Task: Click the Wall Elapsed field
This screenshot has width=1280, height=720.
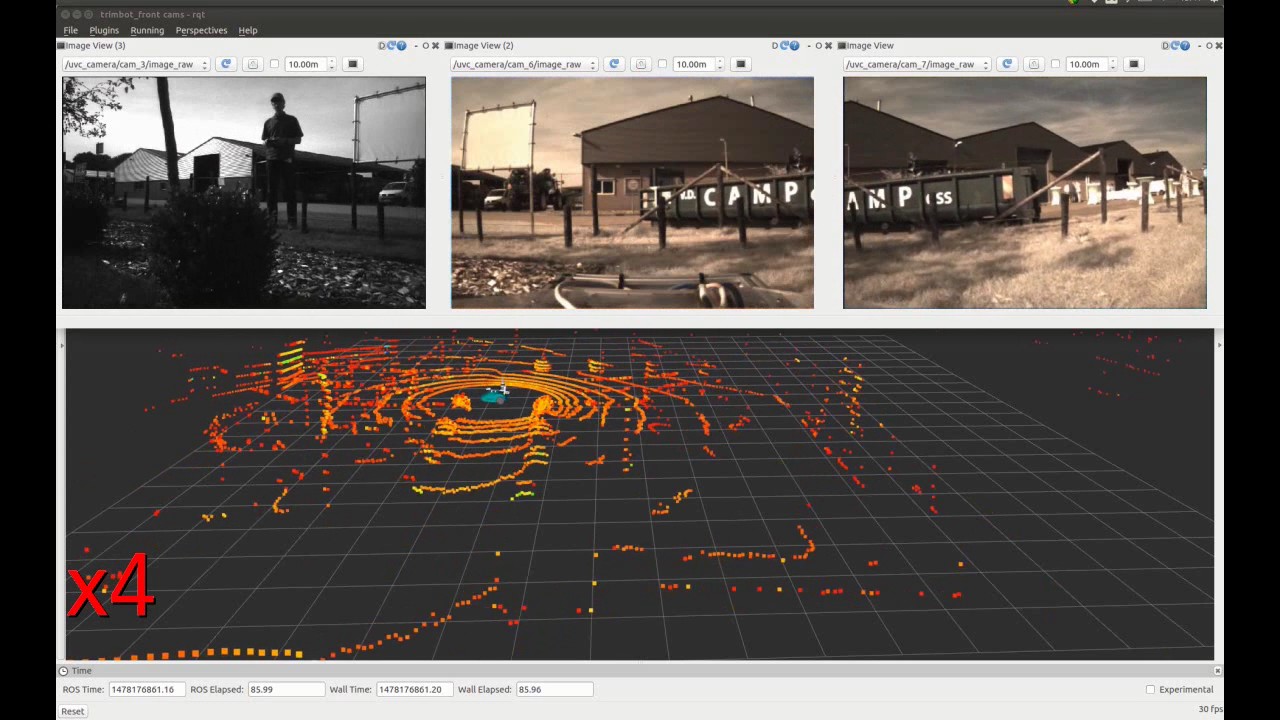Action: [554, 689]
